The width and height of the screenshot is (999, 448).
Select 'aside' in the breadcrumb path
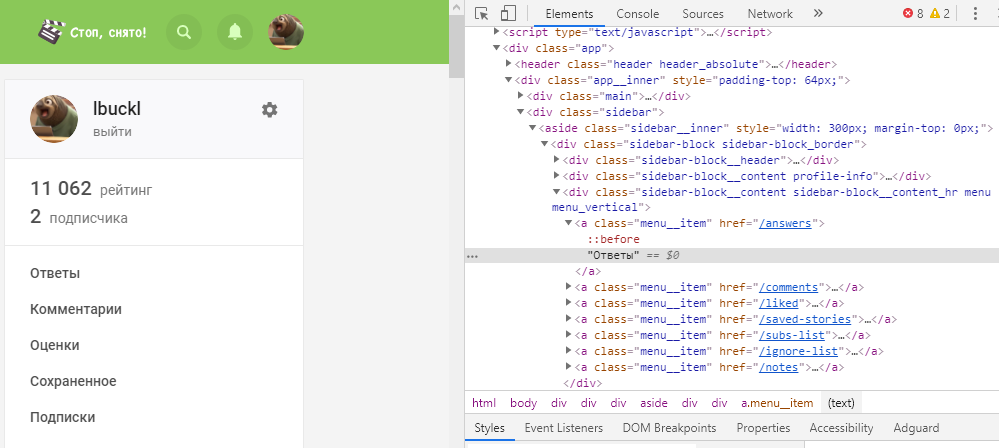(x=653, y=403)
